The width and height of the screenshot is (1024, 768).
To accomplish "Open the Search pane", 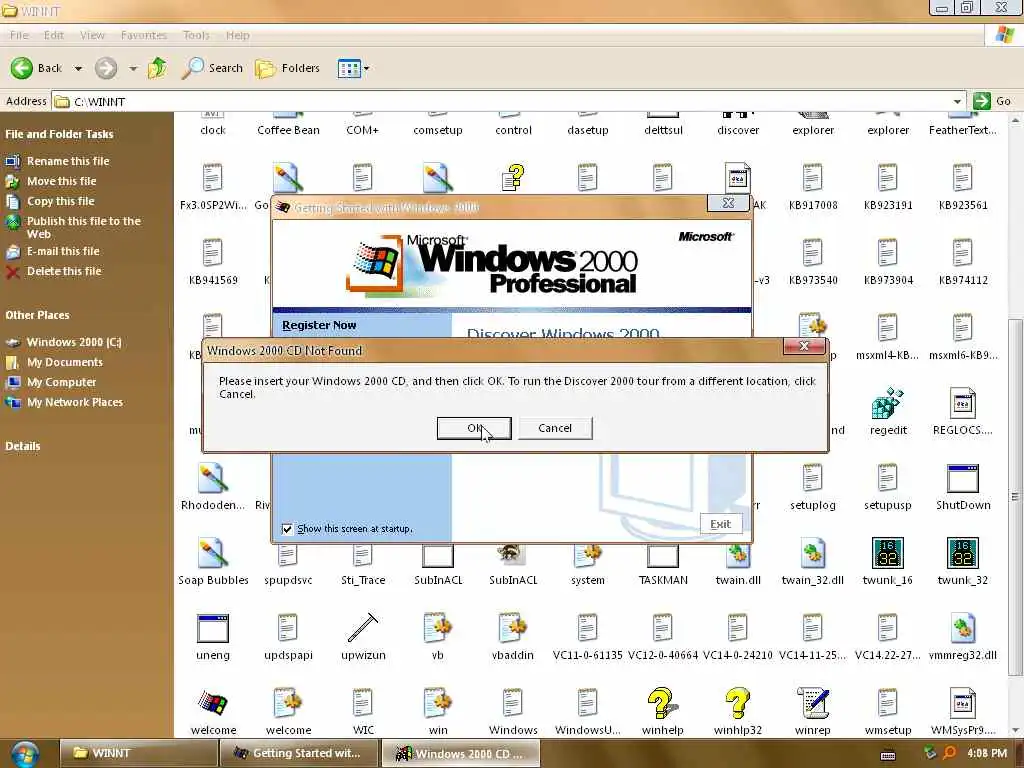I will tap(212, 68).
